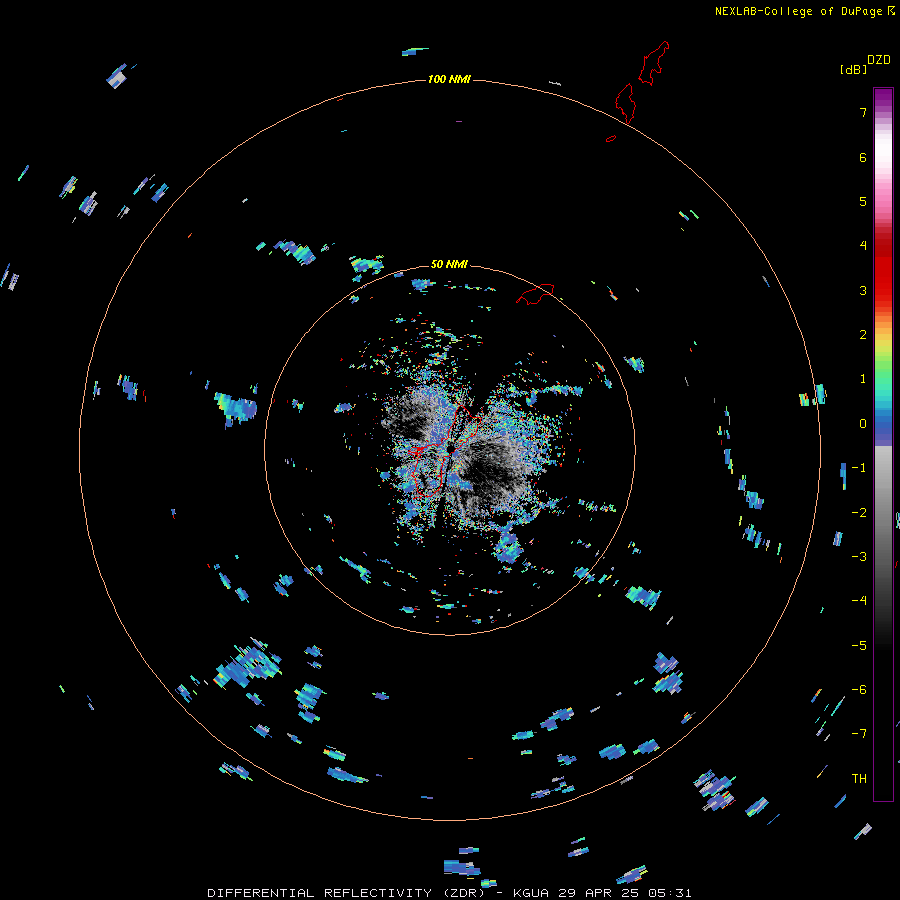The width and height of the screenshot is (900, 900).
Task: Click the 0 value on the scale
Action: coord(863,424)
